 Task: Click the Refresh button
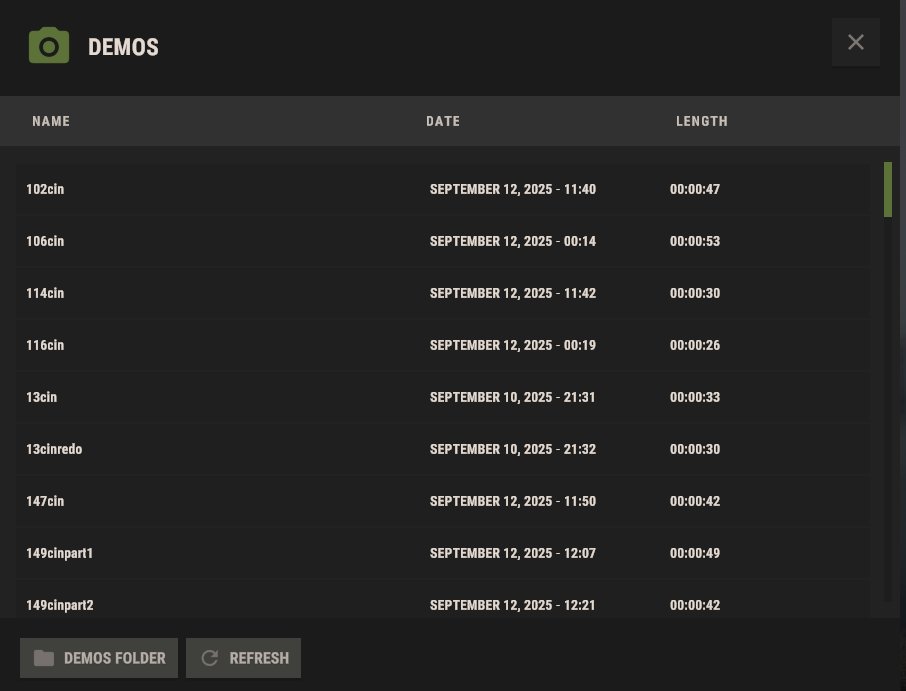(243, 658)
